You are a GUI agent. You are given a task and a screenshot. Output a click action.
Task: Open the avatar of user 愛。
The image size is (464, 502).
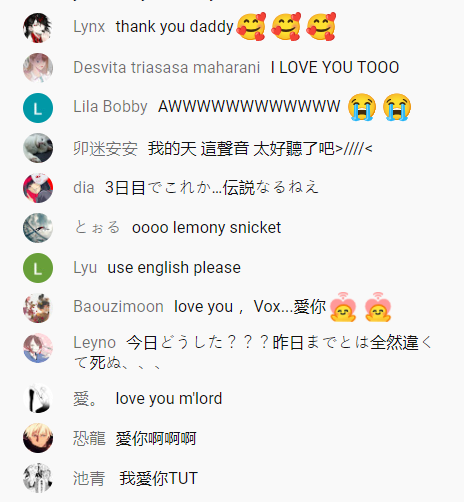(38, 398)
